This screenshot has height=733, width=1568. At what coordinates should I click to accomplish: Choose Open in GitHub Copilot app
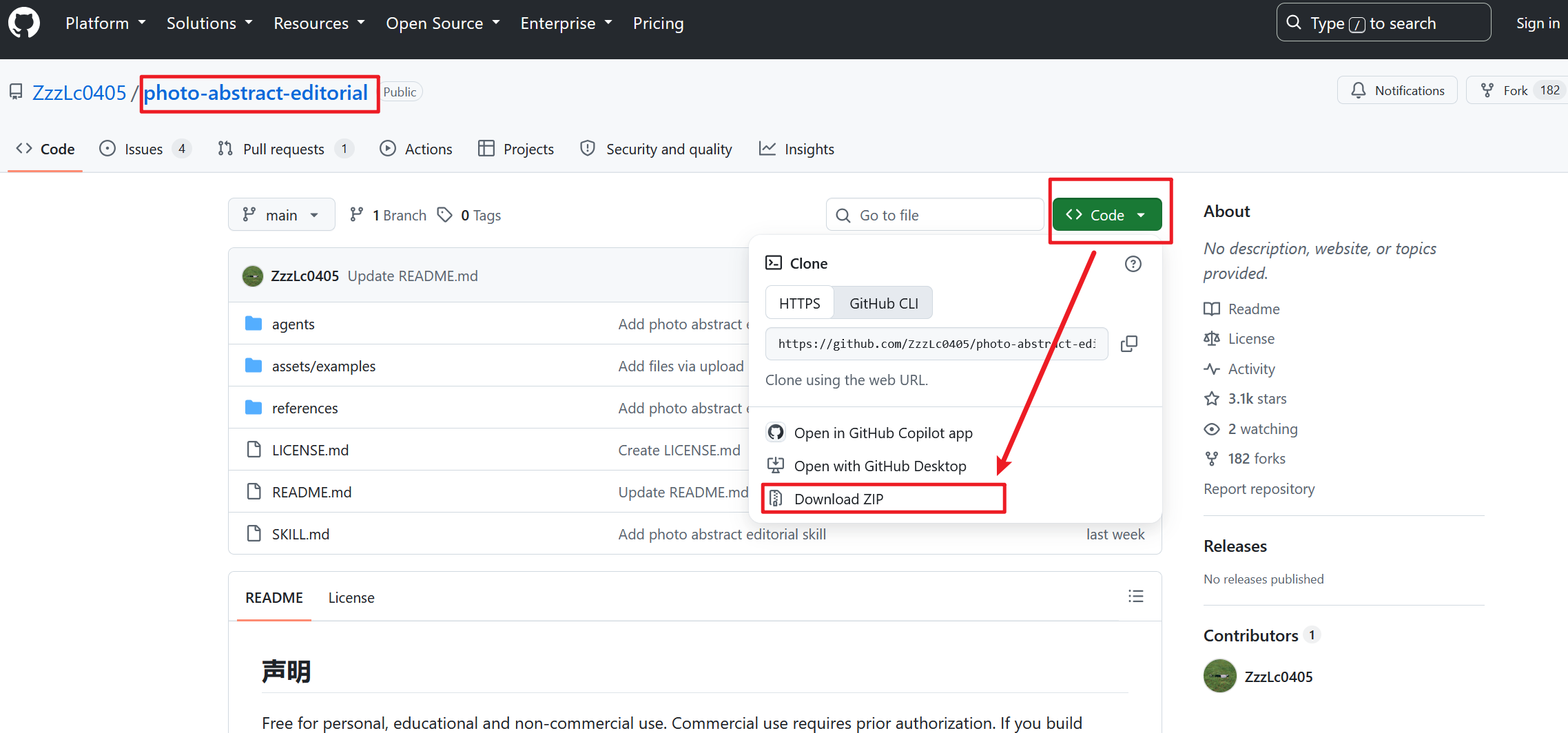click(x=883, y=433)
